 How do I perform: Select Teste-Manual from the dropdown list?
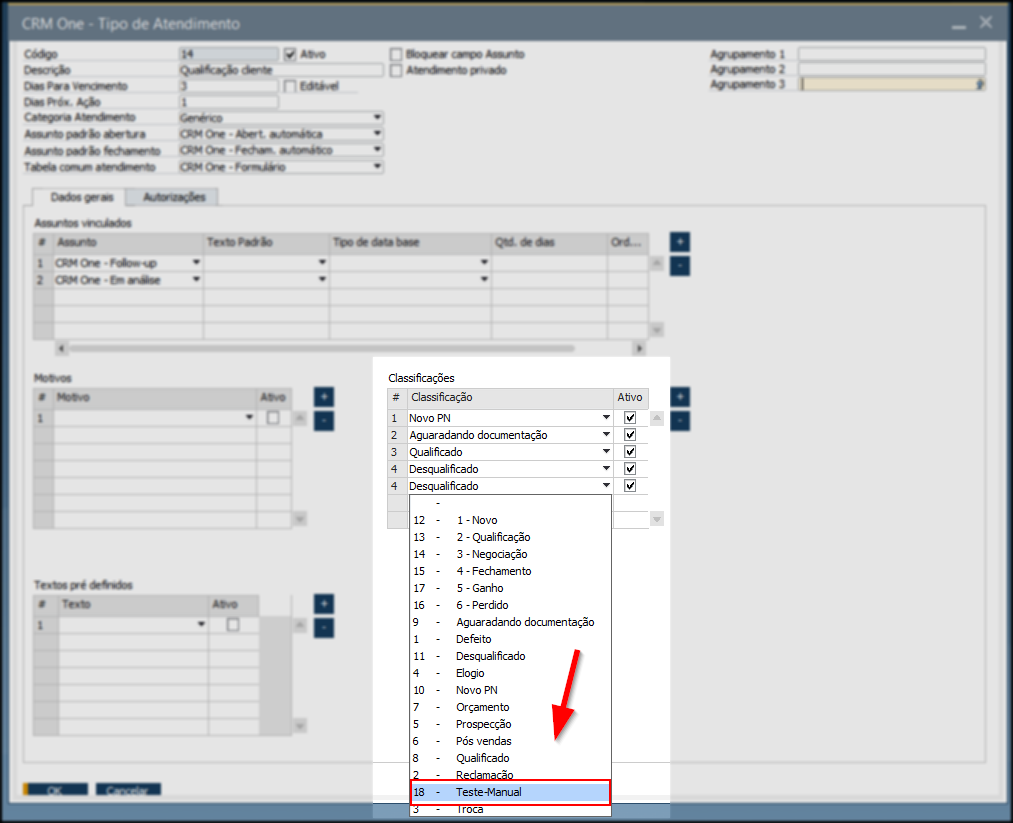(510, 792)
